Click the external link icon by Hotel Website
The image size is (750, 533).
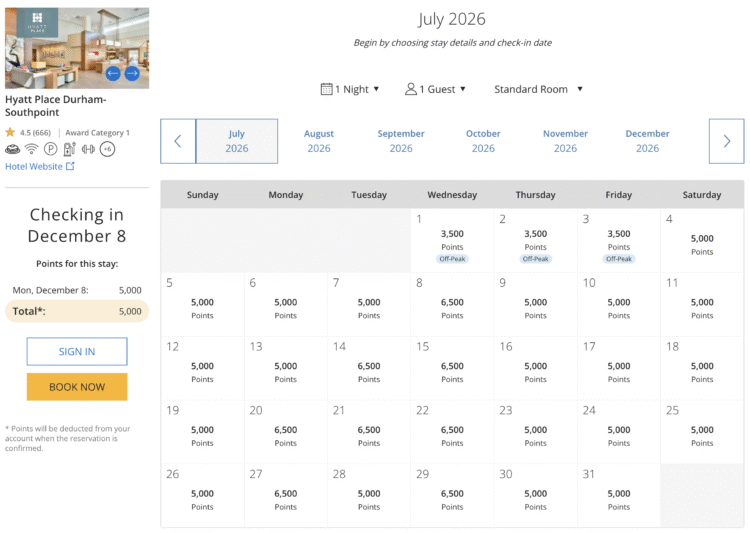70,166
